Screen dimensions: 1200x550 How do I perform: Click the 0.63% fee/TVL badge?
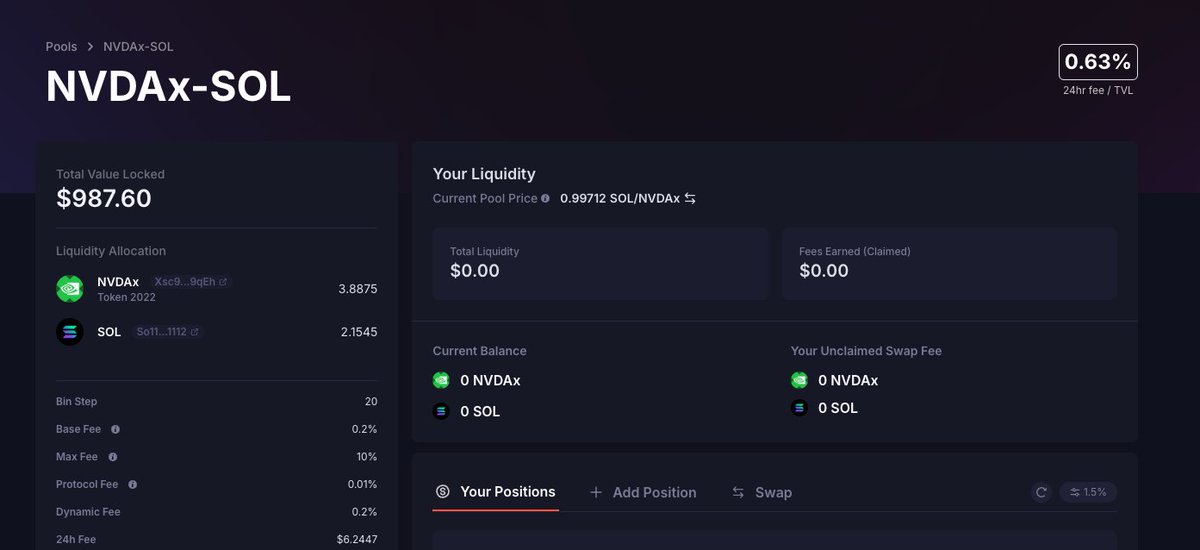tap(1098, 62)
